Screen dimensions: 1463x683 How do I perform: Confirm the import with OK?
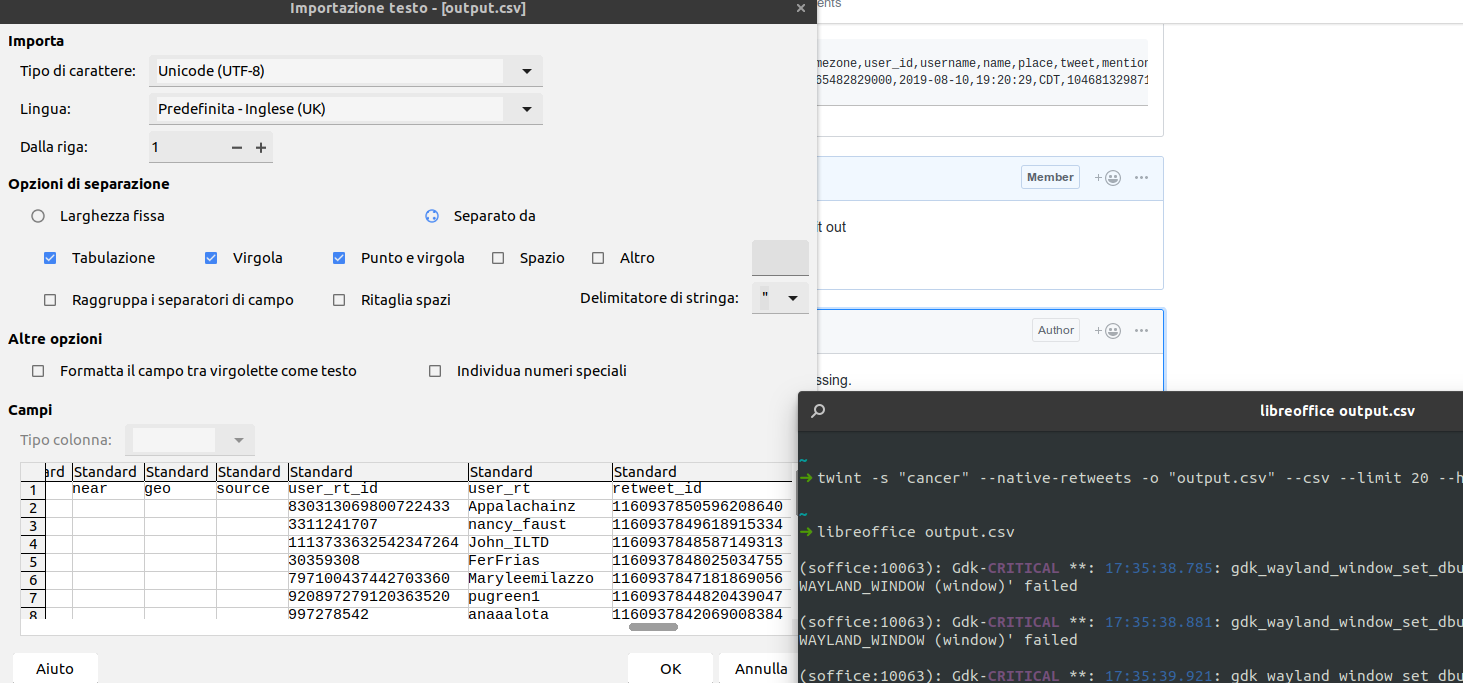click(x=670, y=669)
